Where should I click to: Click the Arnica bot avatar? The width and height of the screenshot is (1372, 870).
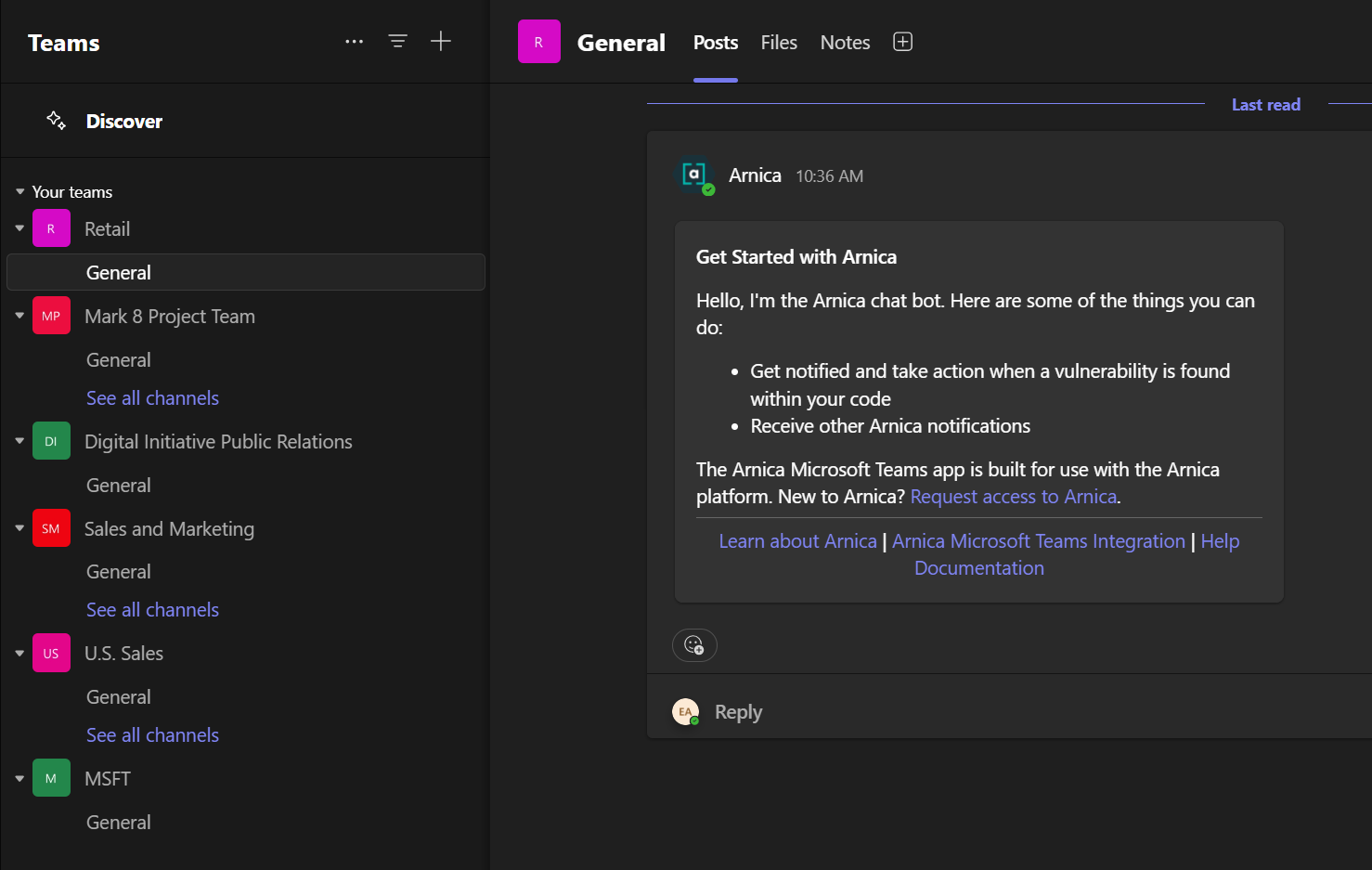pyautogui.click(x=695, y=176)
